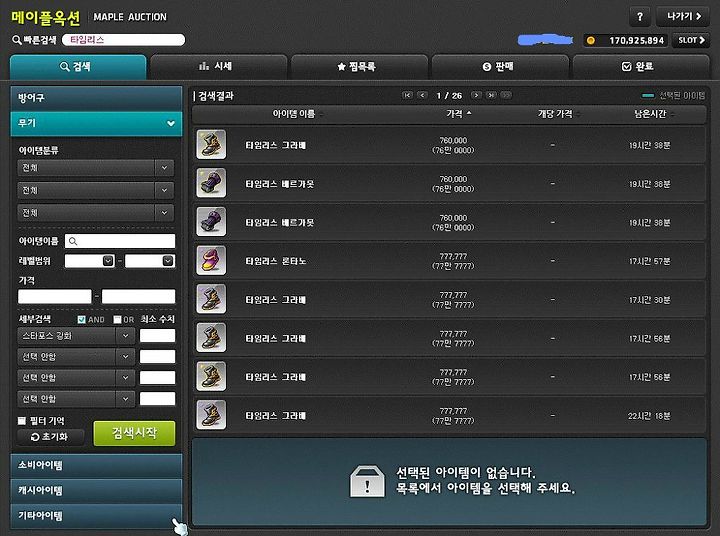
Task: Open the second 선택 안함 dropdown
Action: pos(76,378)
